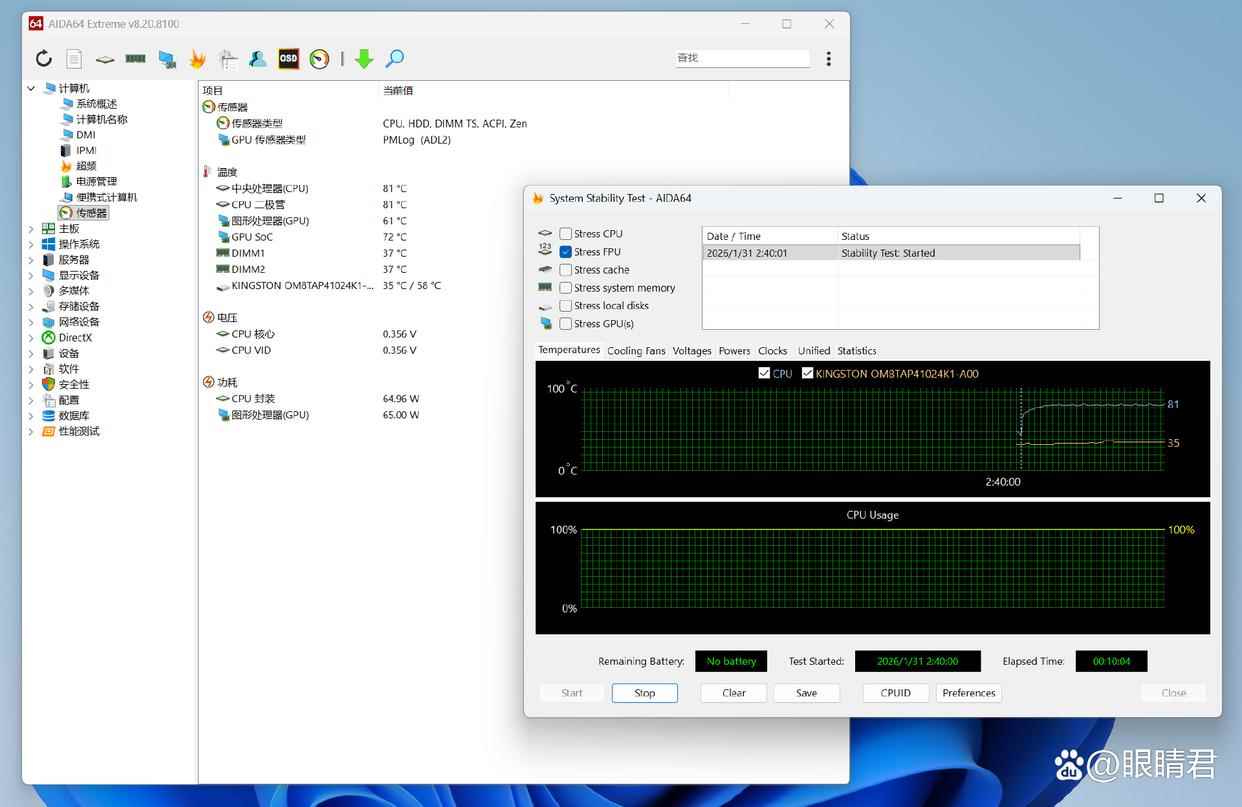The image size is (1242, 807).
Task: Enable the Stress CPU checkbox
Action: point(566,234)
